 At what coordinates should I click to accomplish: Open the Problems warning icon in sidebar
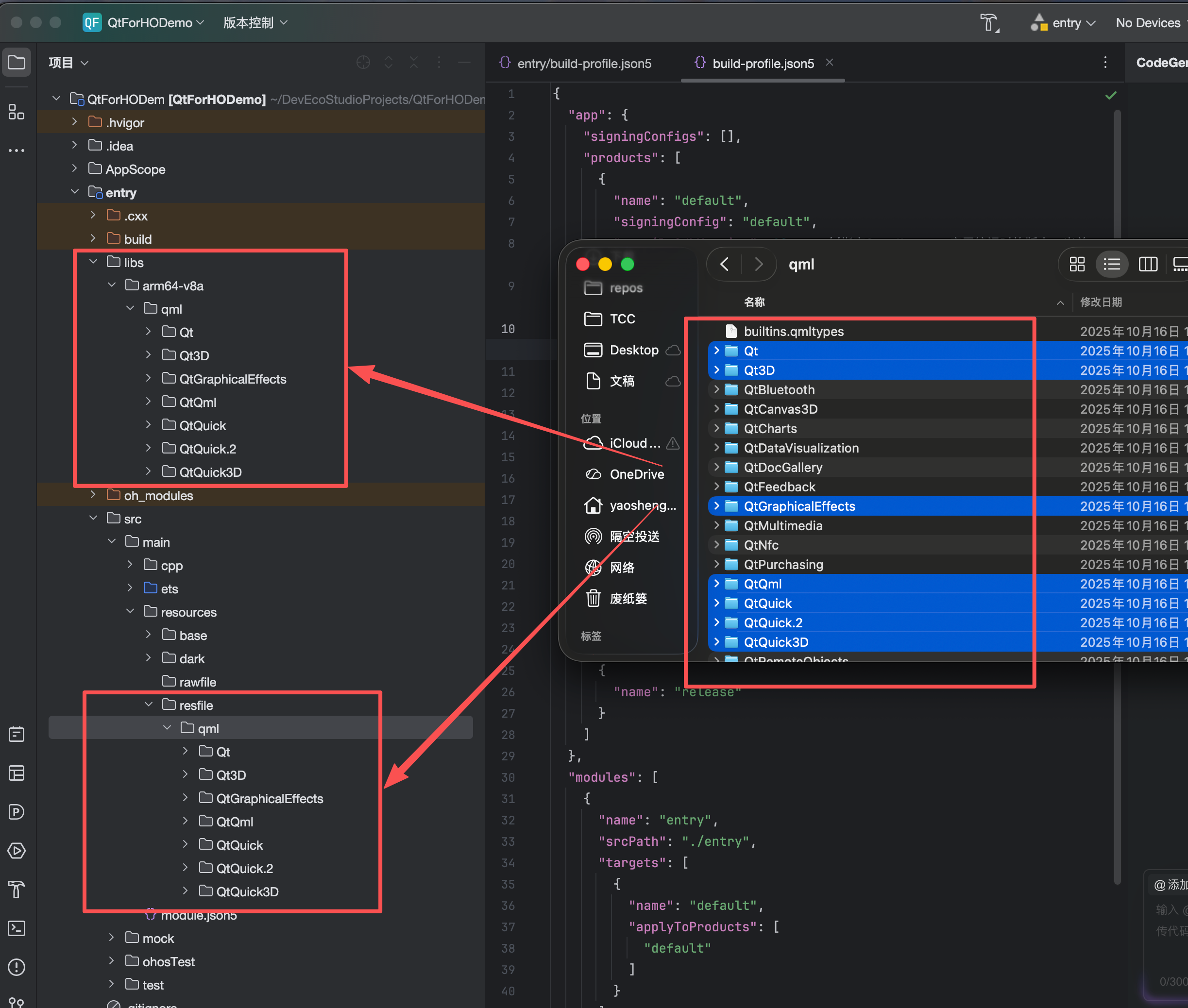tap(17, 967)
